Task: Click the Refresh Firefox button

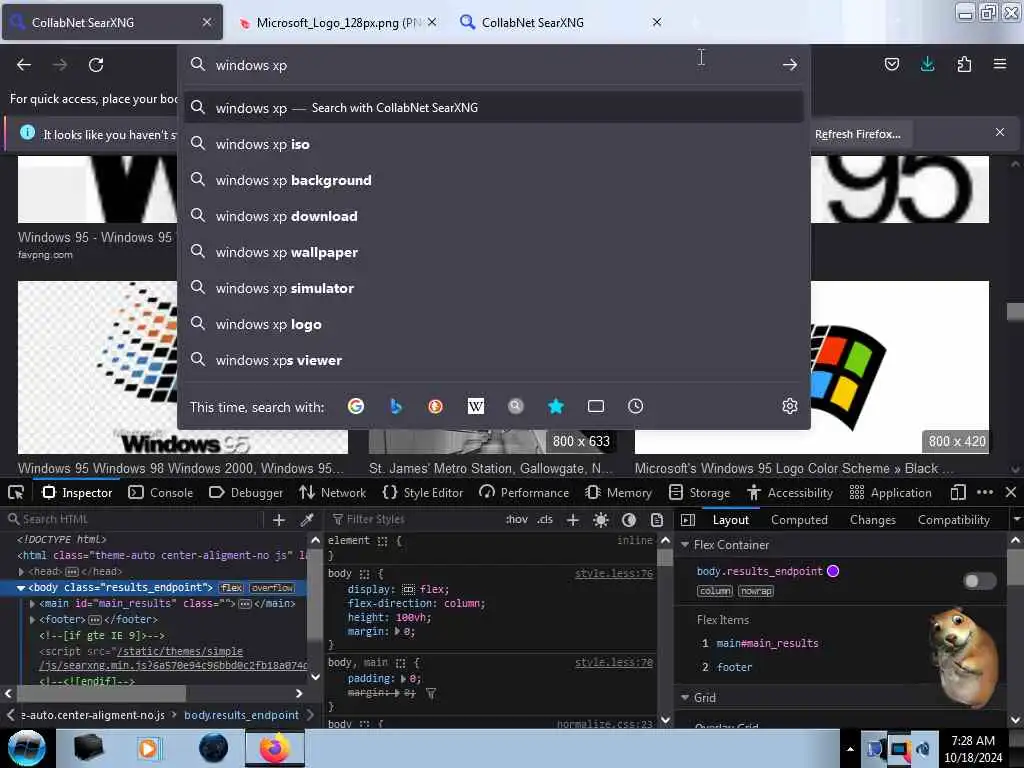Action: [857, 134]
